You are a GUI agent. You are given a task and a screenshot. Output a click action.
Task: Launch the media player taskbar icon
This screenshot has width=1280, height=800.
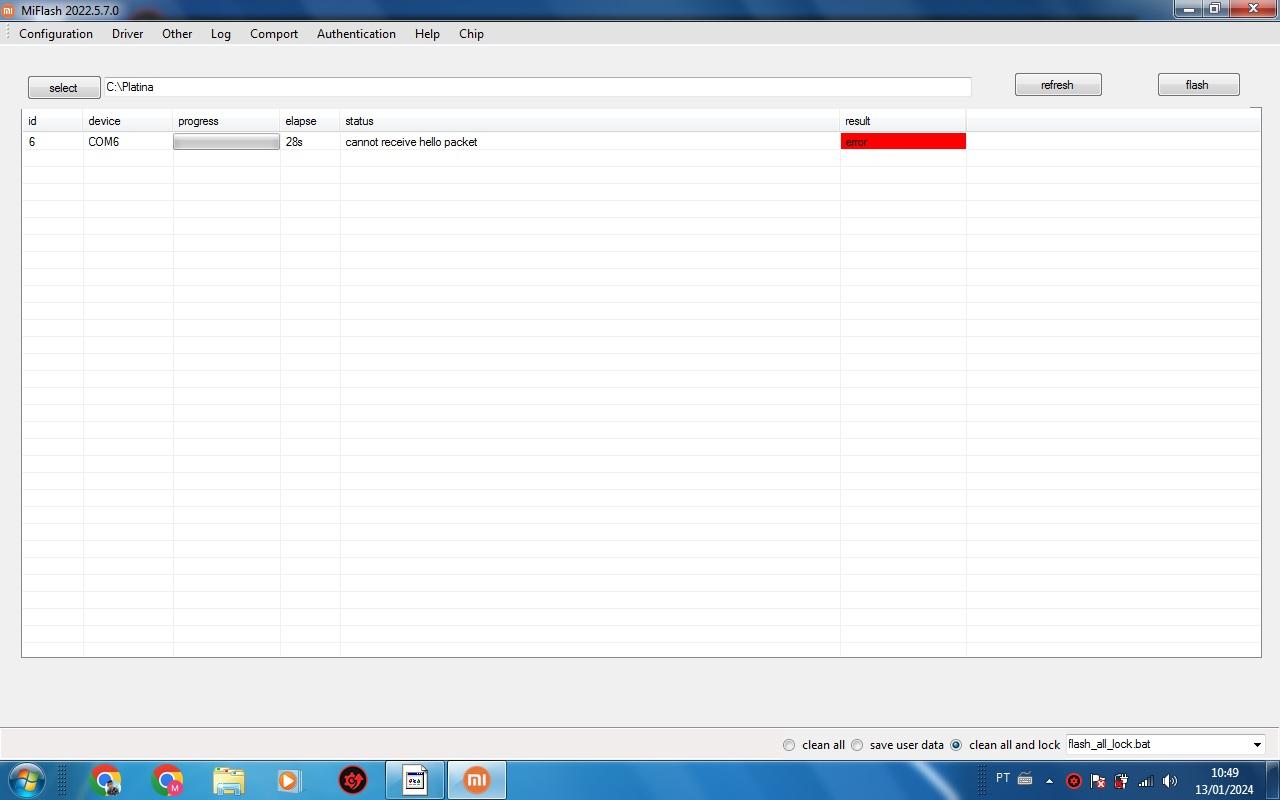click(289, 780)
